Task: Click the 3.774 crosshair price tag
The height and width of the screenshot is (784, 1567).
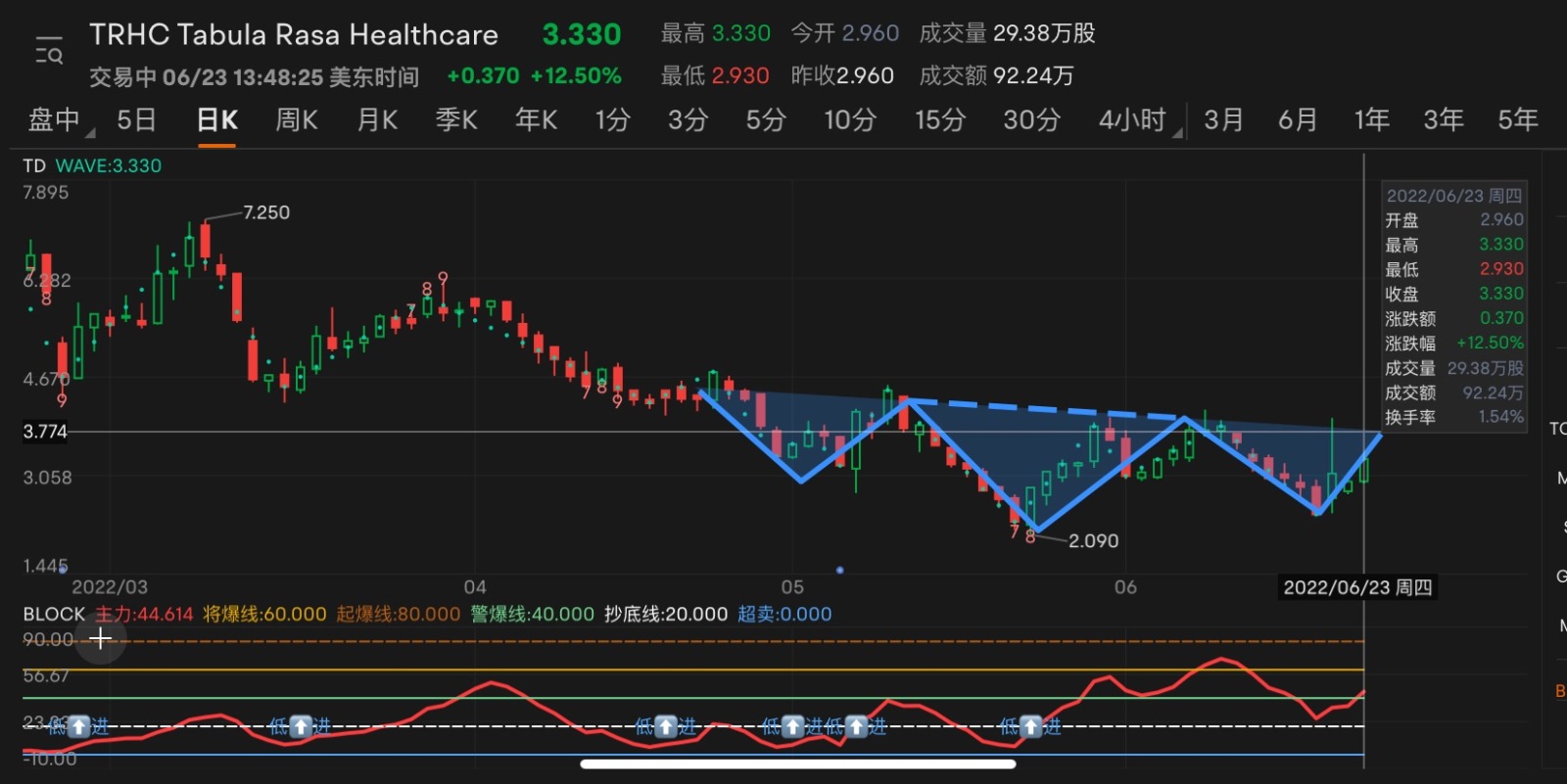Action: tap(45, 432)
